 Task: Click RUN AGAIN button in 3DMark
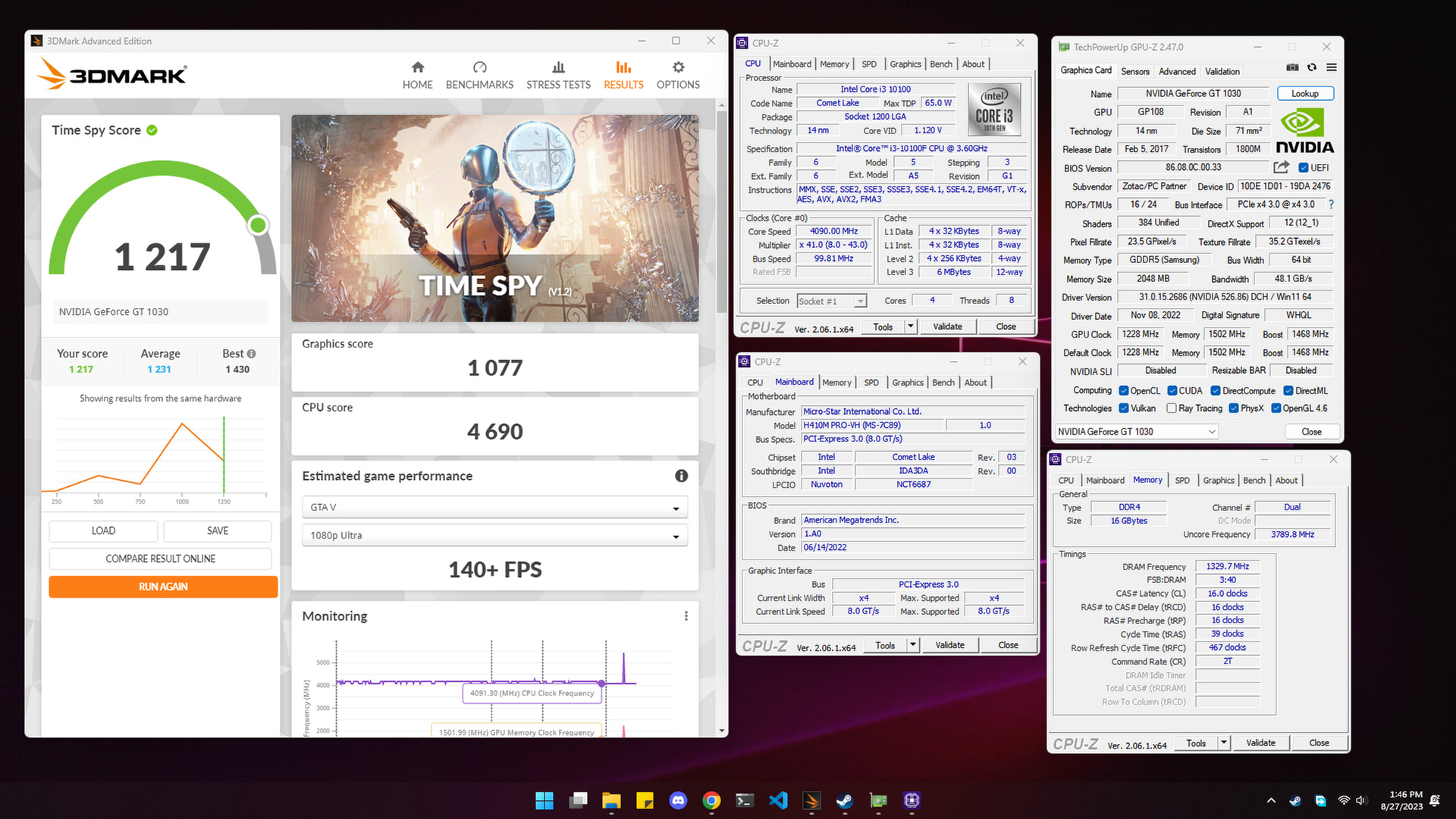[163, 587]
